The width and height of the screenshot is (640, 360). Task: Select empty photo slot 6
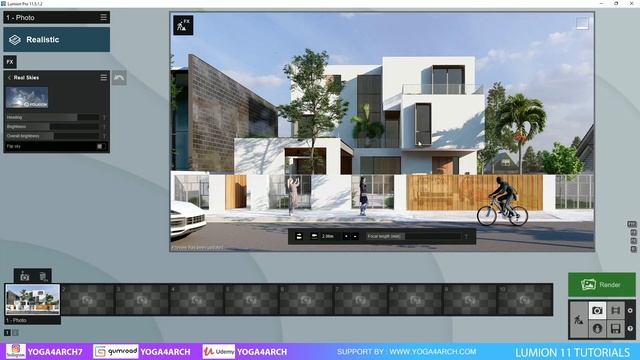(x=306, y=300)
